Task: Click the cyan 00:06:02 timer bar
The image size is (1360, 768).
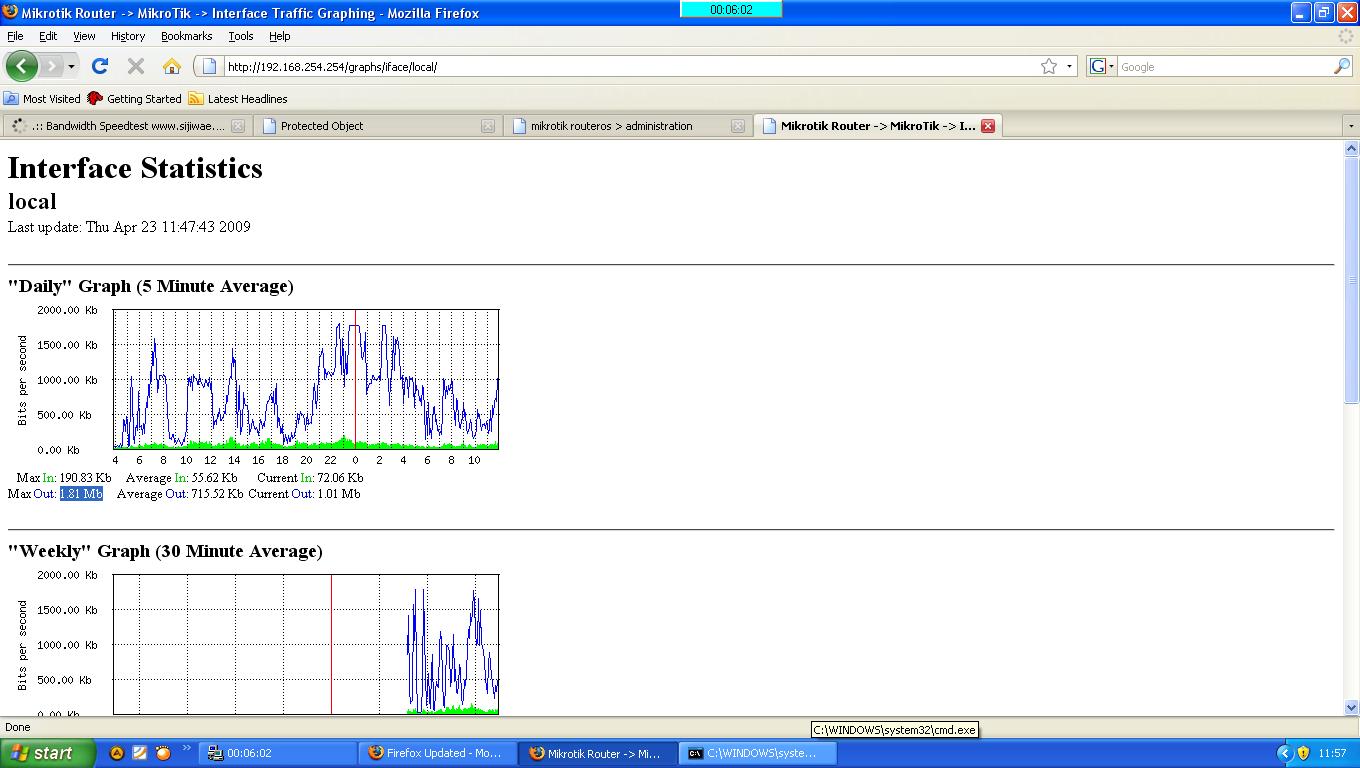Action: tap(731, 9)
